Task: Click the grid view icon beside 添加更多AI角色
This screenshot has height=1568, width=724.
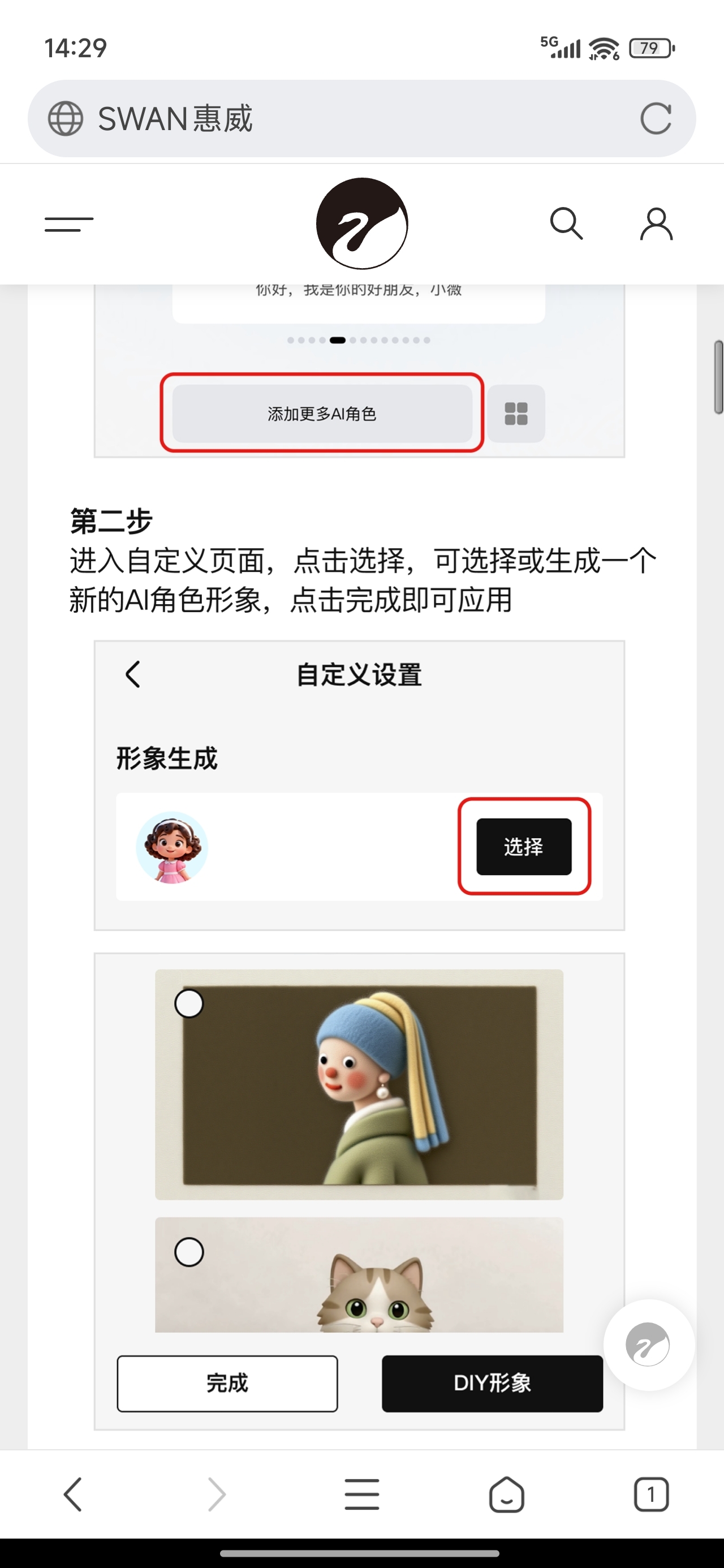Action: point(516,414)
